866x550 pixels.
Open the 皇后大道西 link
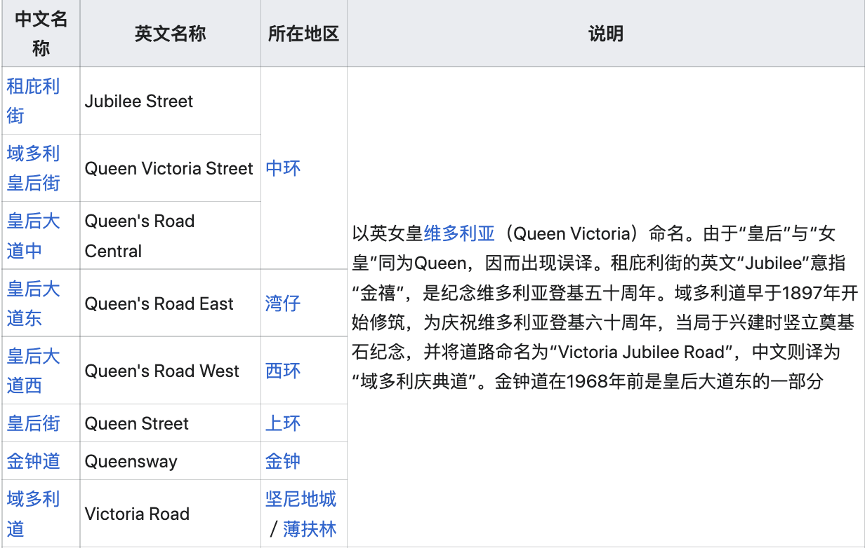coord(33,371)
